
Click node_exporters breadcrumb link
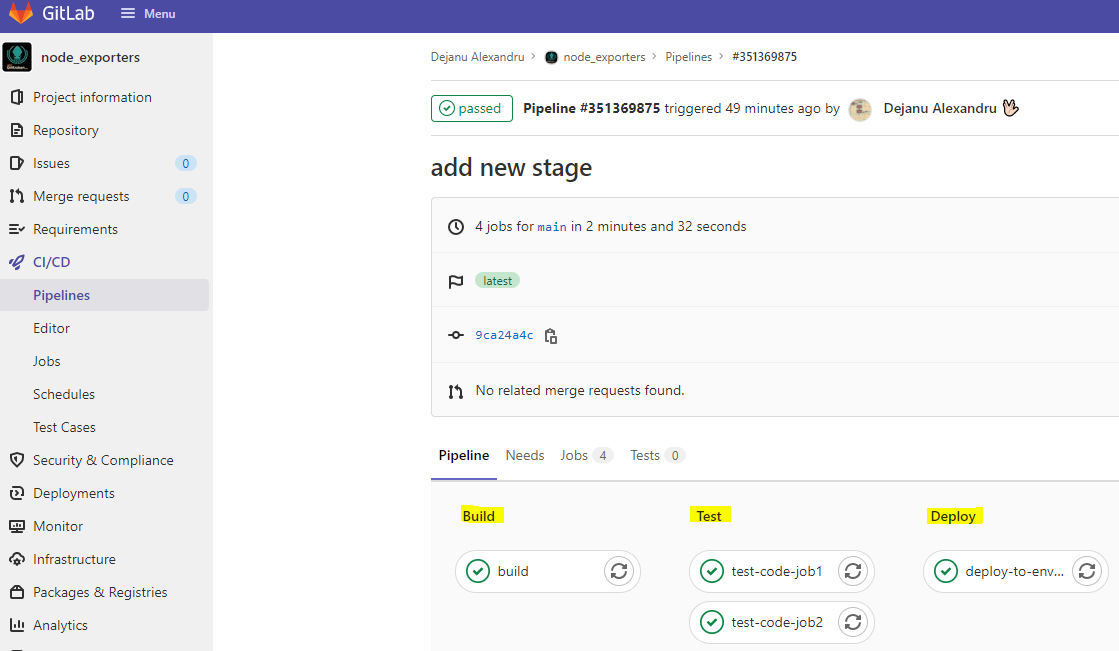coord(604,57)
